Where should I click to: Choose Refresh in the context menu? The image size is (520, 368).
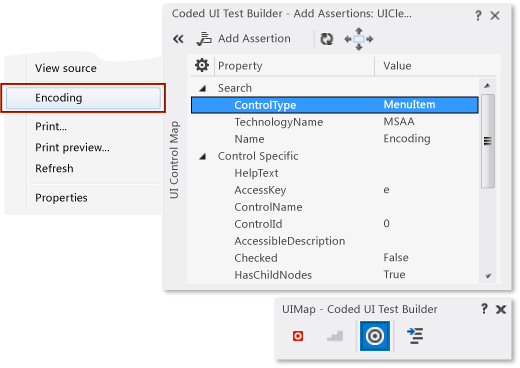pyautogui.click(x=54, y=169)
